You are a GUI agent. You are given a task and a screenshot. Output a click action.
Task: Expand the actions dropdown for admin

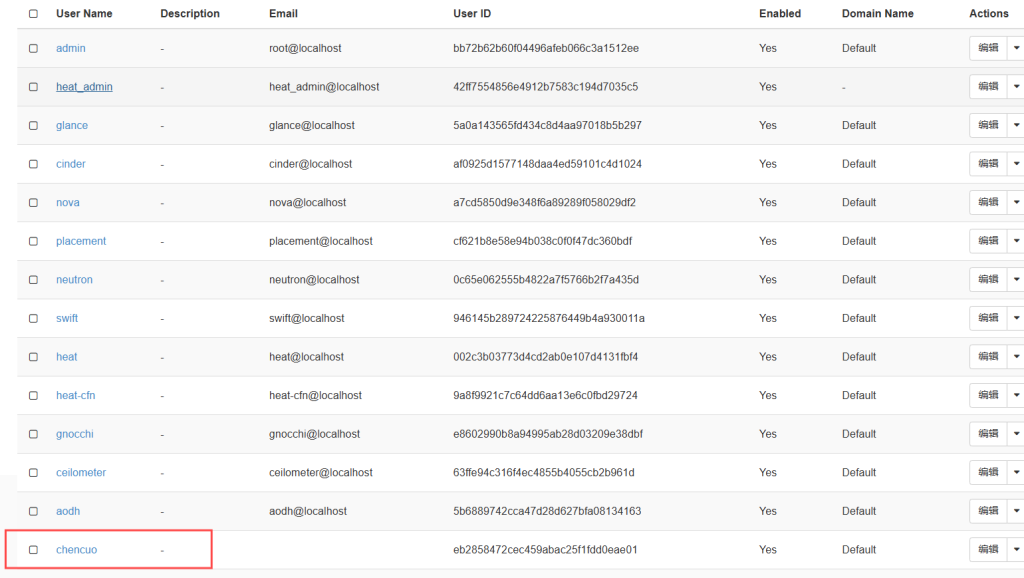[1016, 48]
